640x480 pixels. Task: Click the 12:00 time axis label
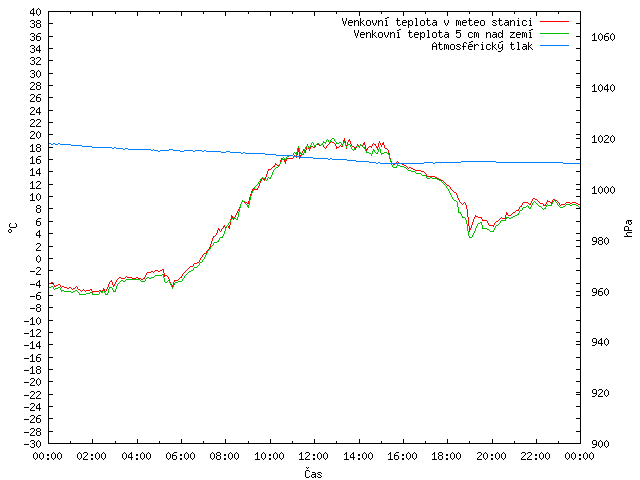313,456
